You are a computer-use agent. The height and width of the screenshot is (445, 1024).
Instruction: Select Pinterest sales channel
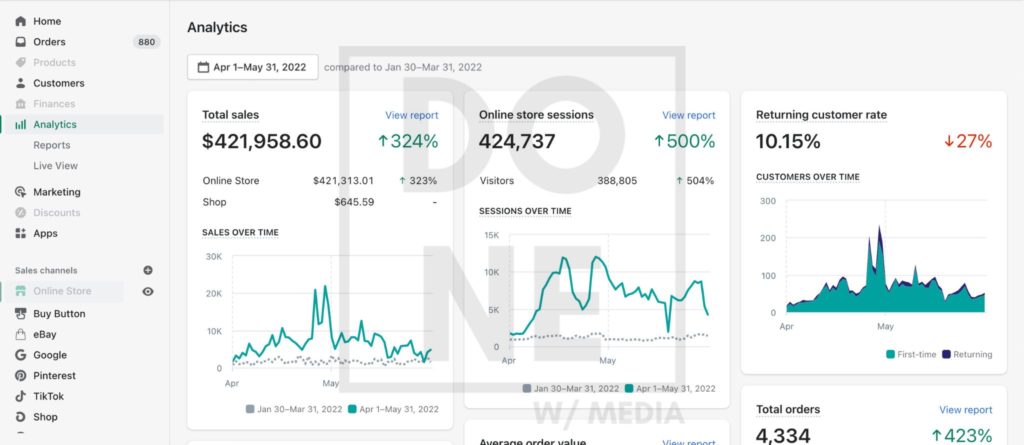click(x=54, y=376)
